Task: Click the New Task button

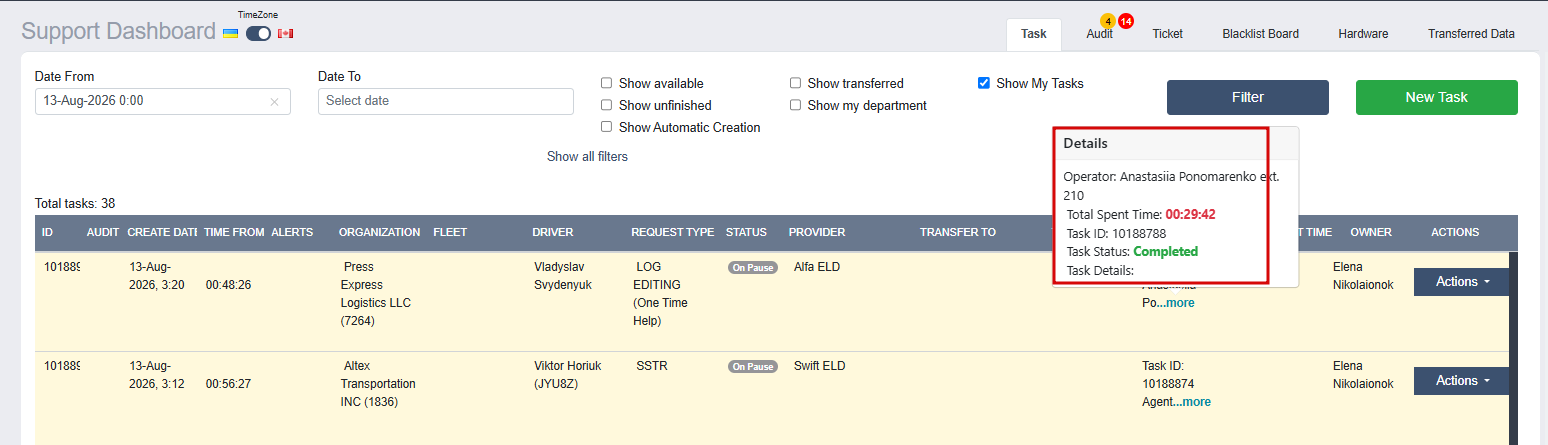Action: click(x=1436, y=97)
